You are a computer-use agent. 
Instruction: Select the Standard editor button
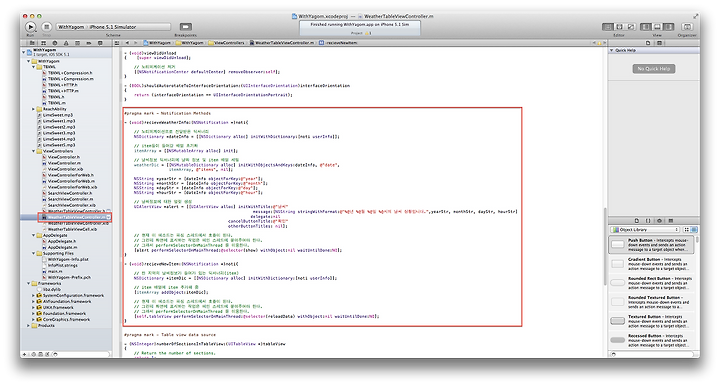pyautogui.click(x=608, y=27)
